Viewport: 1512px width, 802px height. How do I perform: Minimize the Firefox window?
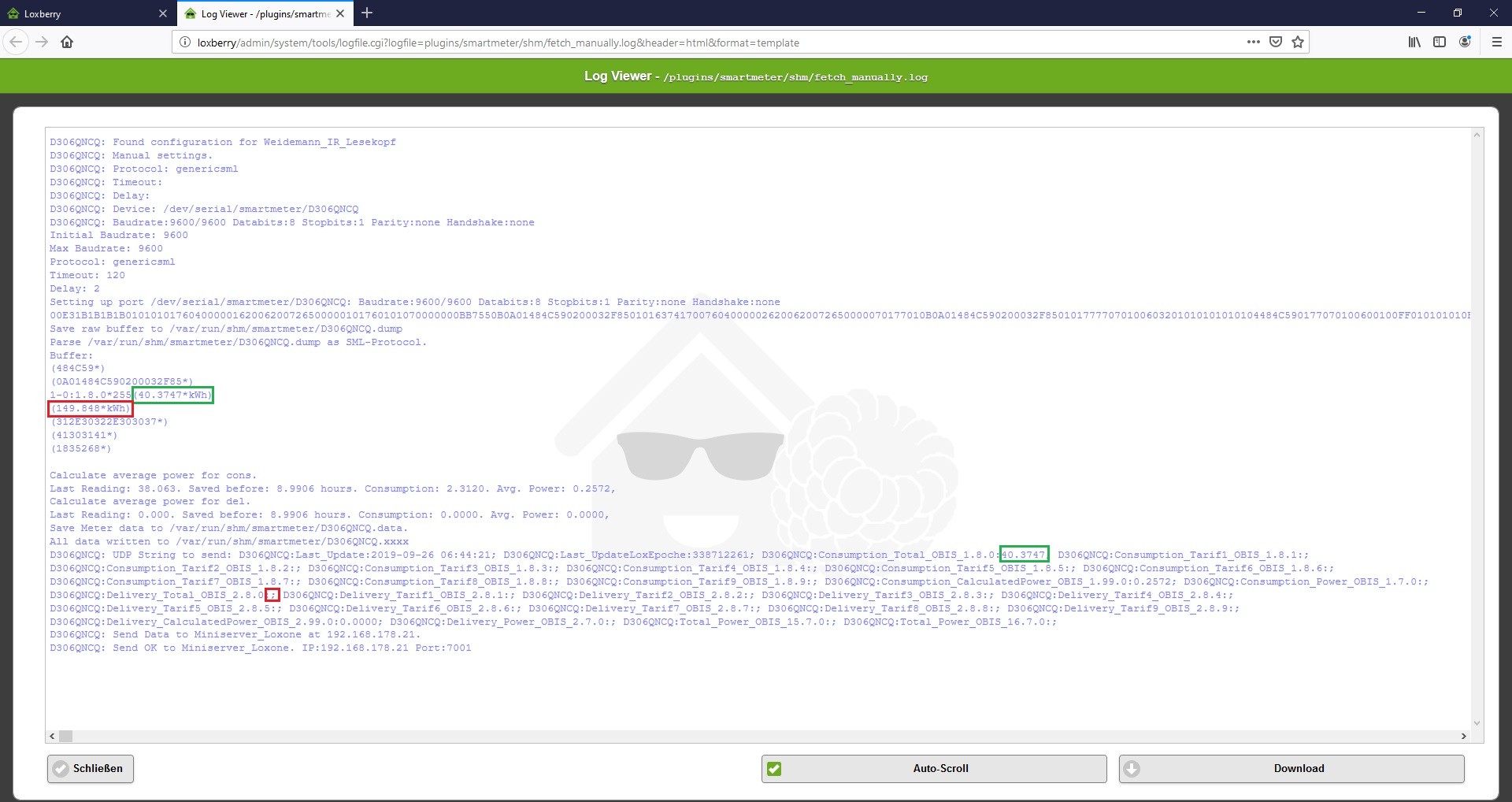coord(1421,13)
